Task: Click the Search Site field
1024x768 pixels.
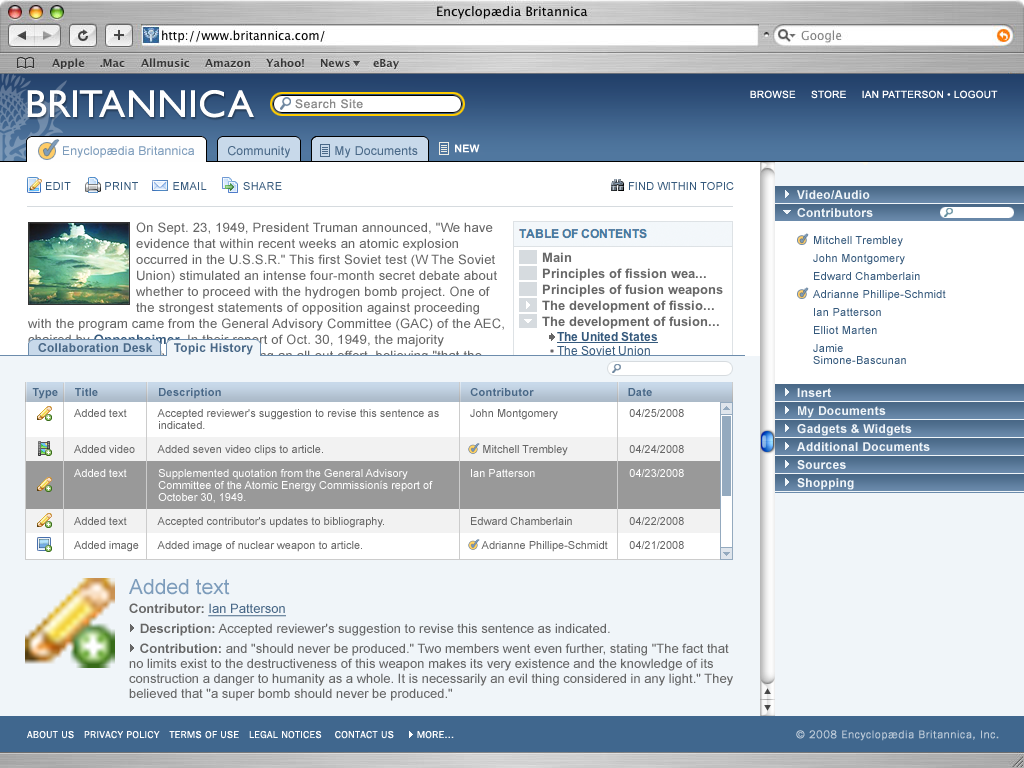Action: coord(368,104)
